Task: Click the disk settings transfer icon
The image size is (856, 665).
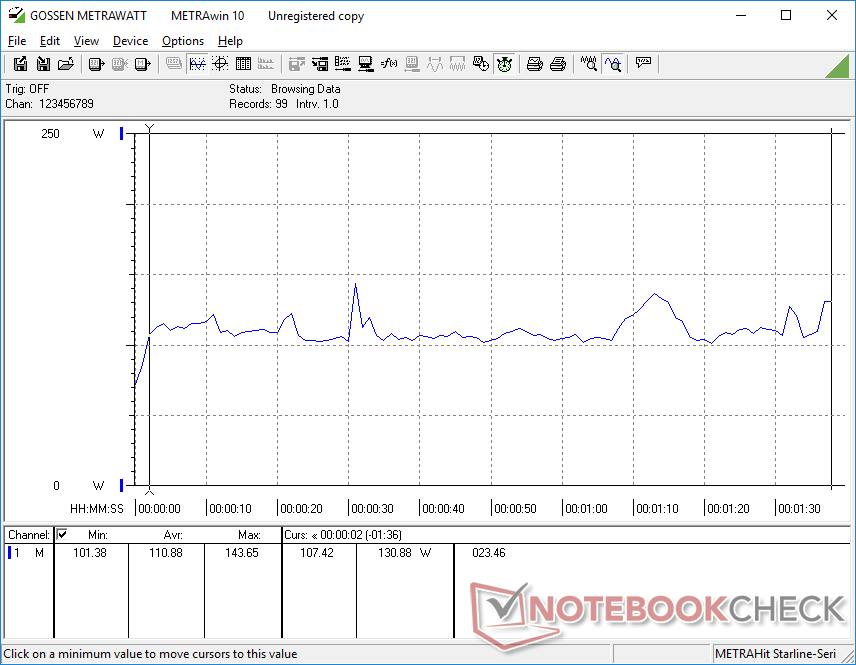Action: 320,64
